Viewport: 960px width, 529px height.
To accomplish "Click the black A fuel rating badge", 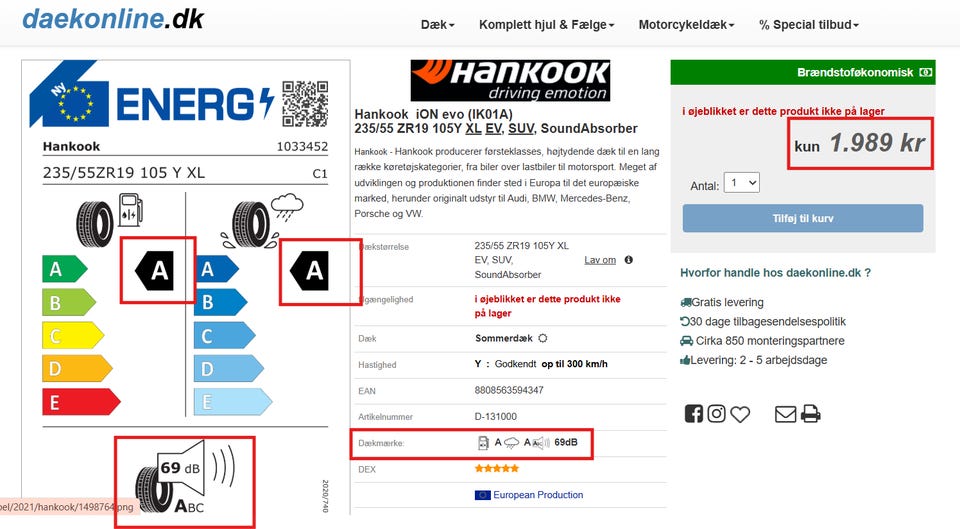I will point(154,270).
